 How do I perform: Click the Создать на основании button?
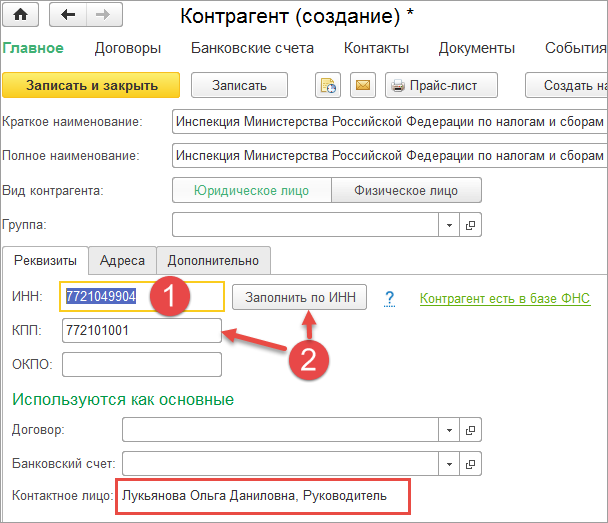coord(567,85)
